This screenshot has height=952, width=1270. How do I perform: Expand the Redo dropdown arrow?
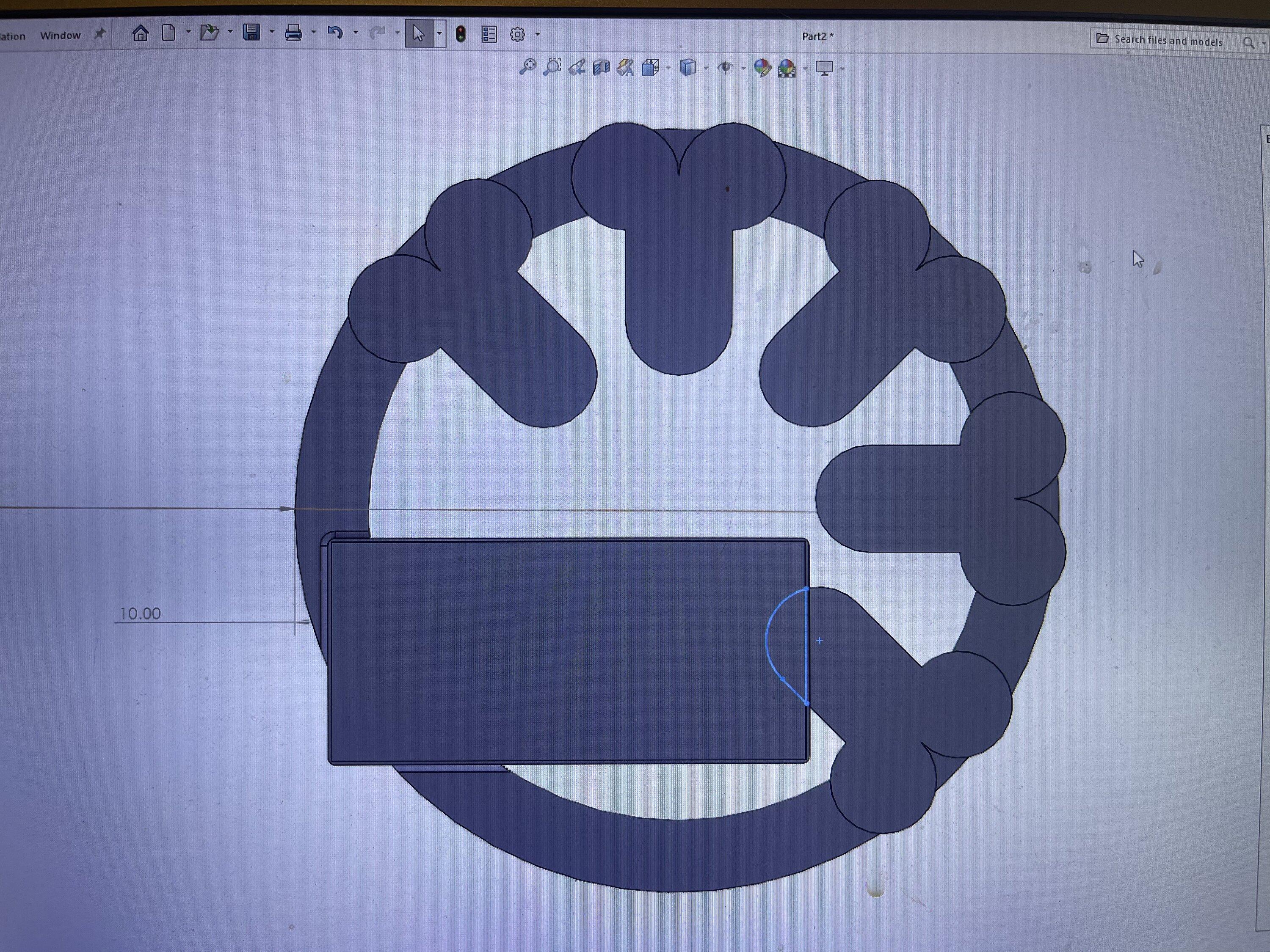398,33
